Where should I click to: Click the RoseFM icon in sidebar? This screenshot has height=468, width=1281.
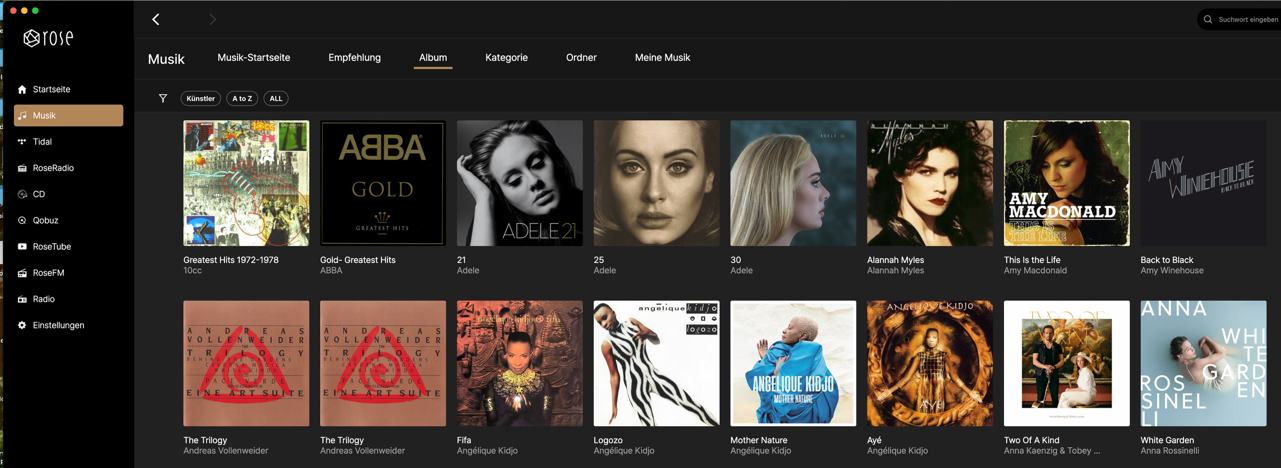[x=22, y=273]
